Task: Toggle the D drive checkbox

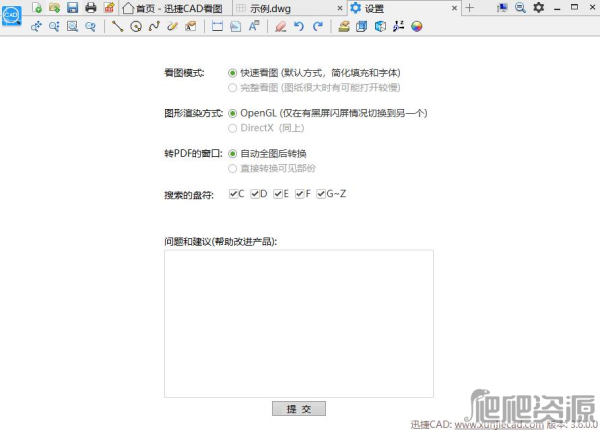Action: tap(255, 194)
